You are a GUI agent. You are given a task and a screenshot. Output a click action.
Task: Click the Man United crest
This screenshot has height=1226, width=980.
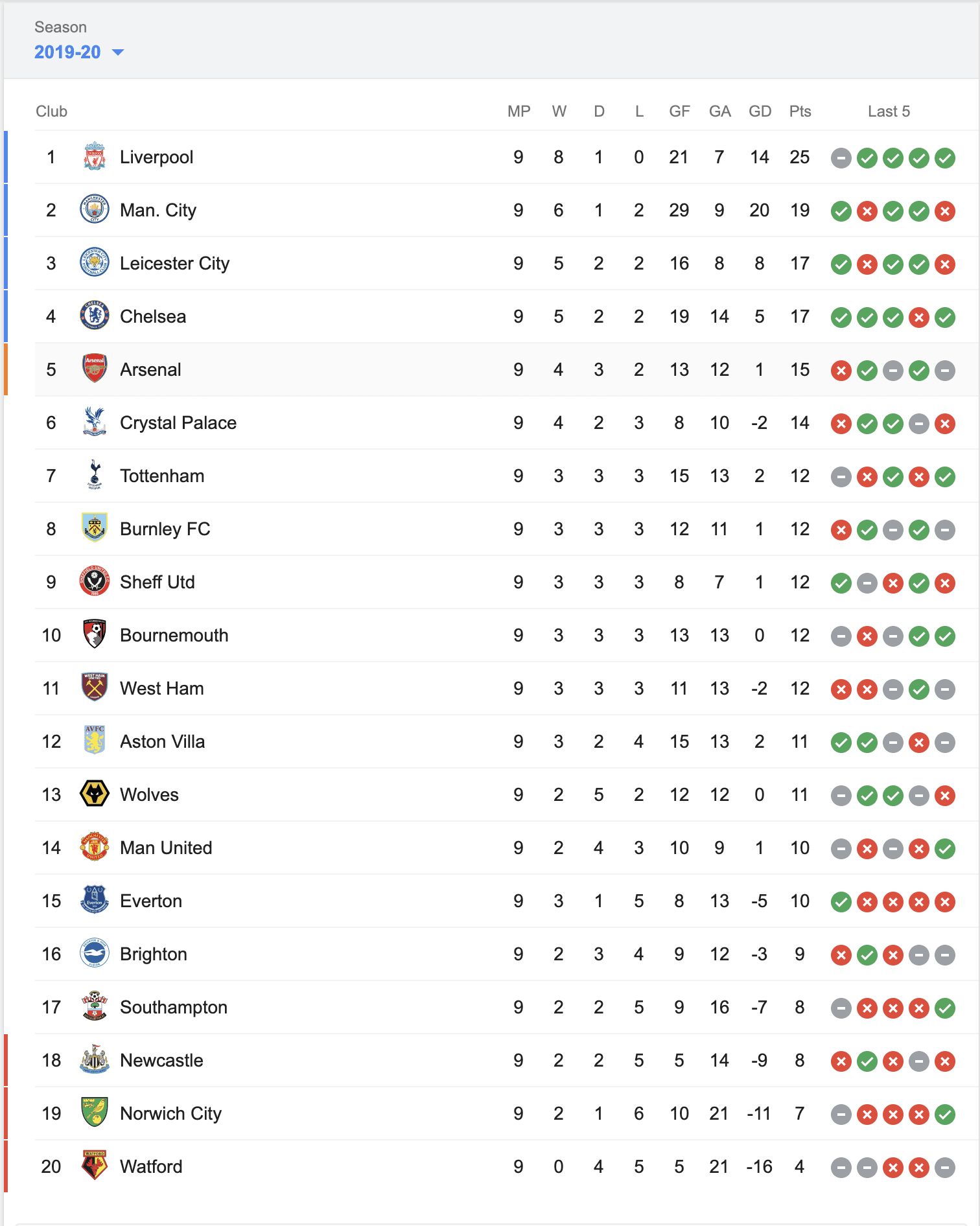click(x=95, y=848)
